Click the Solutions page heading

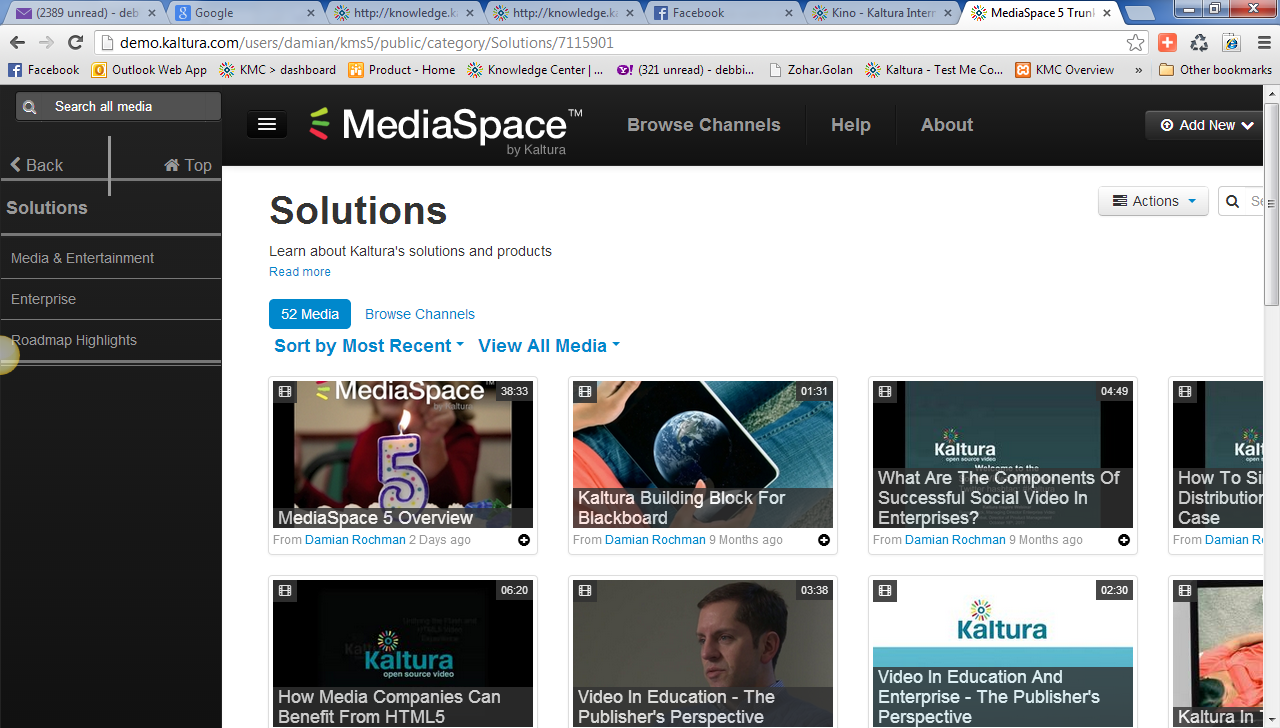click(358, 211)
